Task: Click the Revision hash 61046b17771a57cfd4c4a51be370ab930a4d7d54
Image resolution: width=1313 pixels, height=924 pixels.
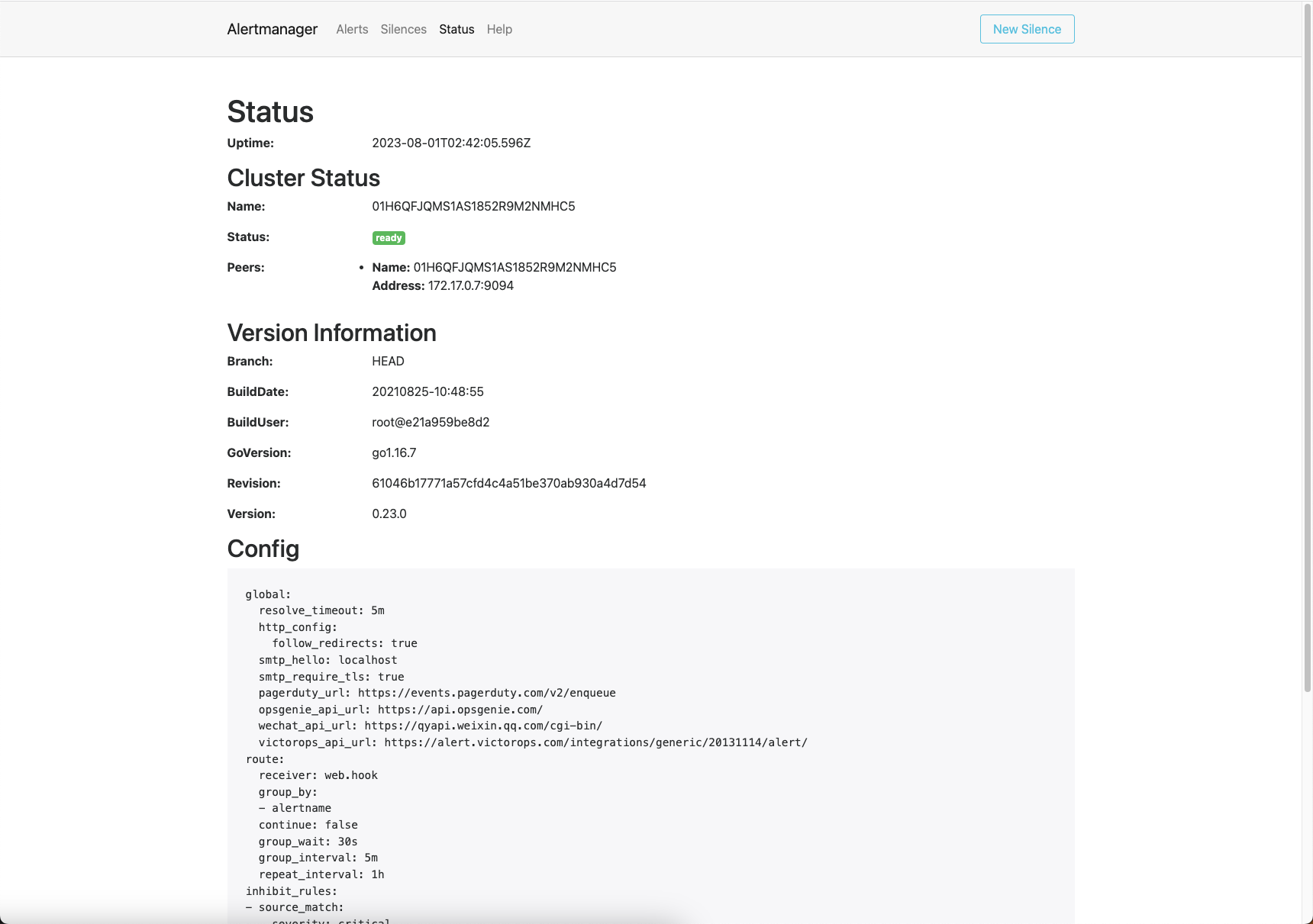Action: [509, 483]
